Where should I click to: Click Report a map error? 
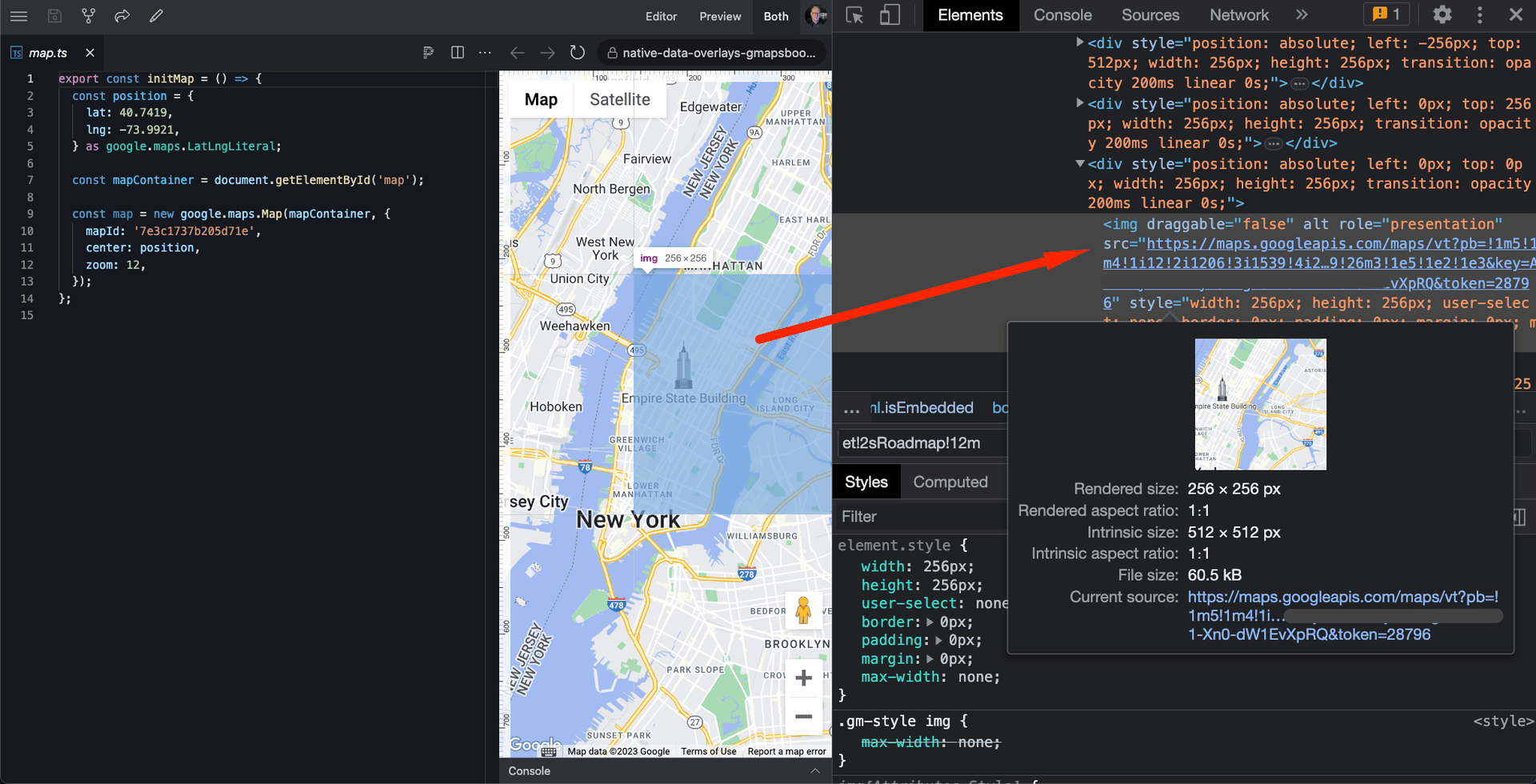tap(786, 752)
